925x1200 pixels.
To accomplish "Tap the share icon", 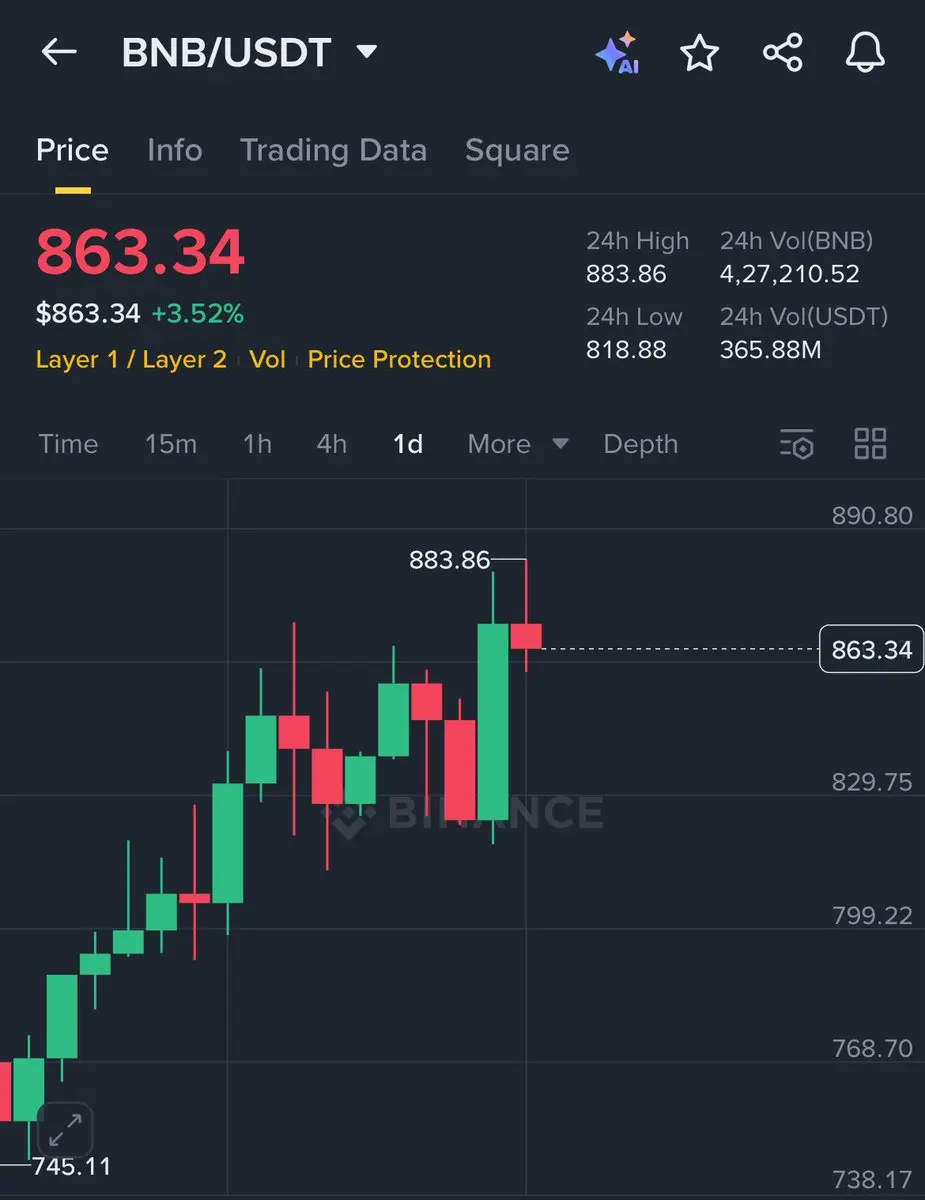I will click(782, 52).
